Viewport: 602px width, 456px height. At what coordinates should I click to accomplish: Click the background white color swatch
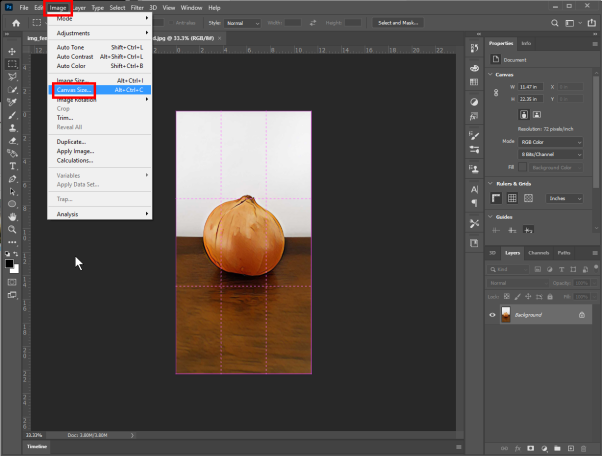[x=16, y=270]
